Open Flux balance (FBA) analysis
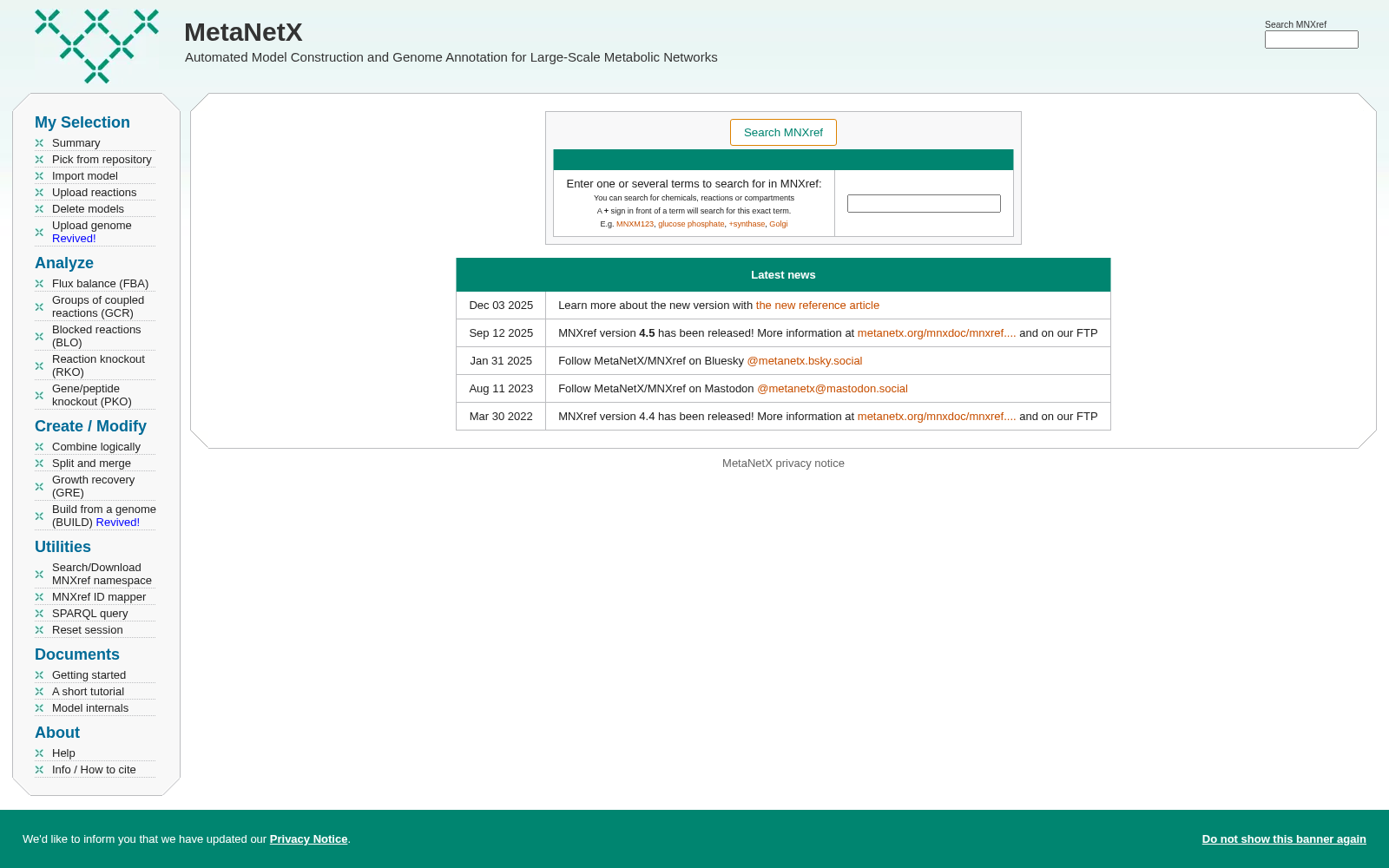This screenshot has width=1389, height=868. point(100,284)
